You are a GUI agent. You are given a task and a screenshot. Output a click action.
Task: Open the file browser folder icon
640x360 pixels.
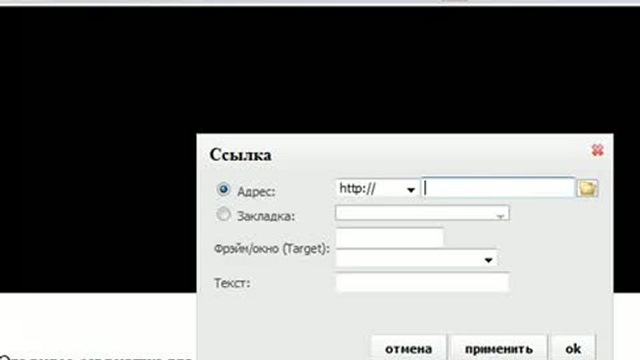coord(587,189)
